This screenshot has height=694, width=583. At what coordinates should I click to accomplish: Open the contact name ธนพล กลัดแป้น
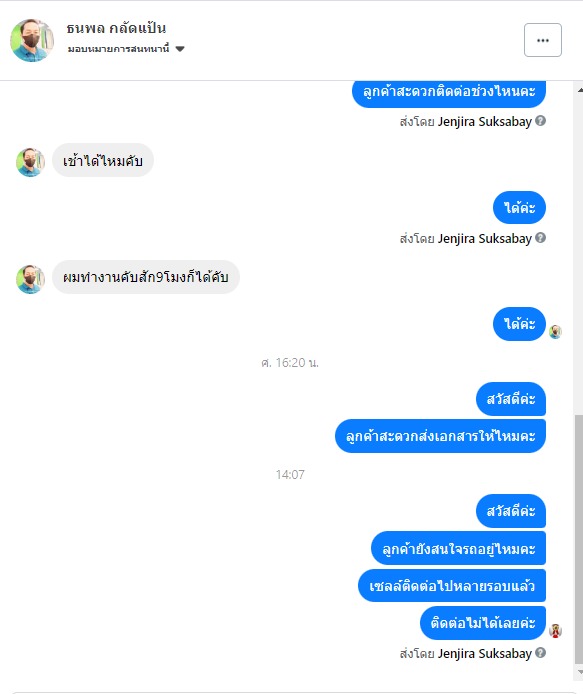(116, 28)
